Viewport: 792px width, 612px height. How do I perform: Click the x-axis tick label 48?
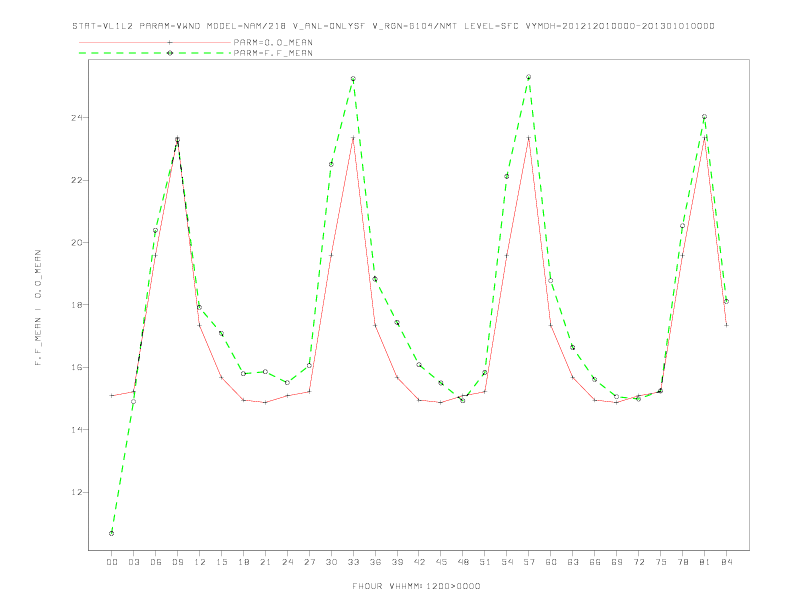coord(463,562)
